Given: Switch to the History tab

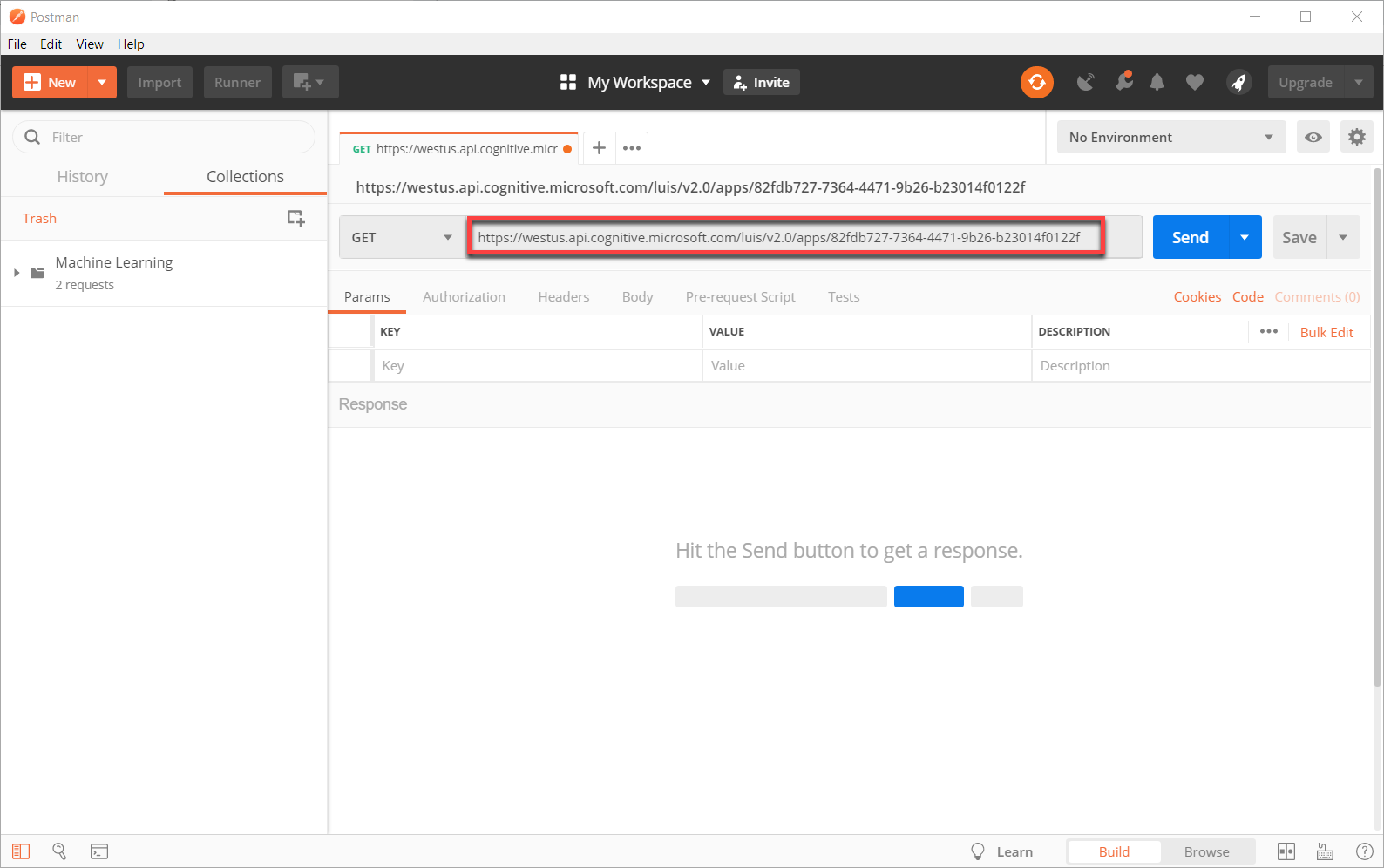Looking at the screenshot, I should coord(83,176).
